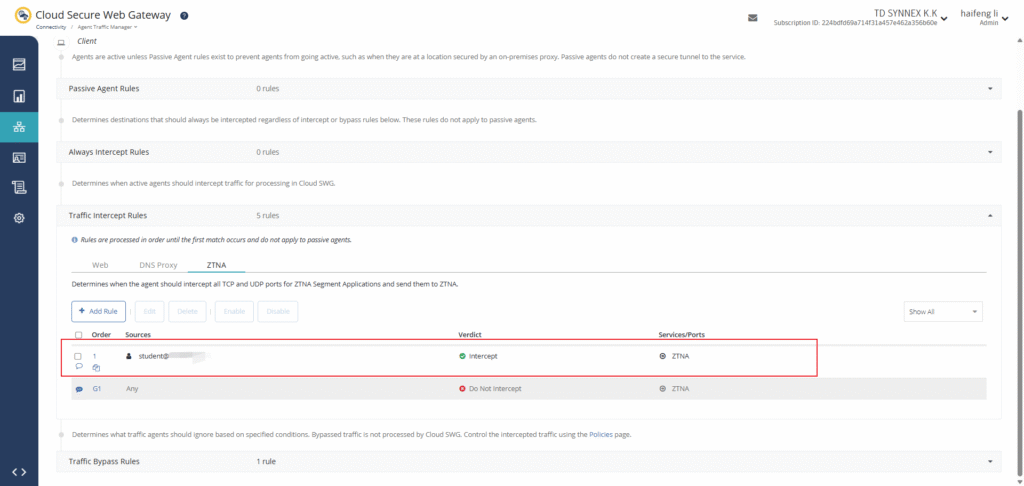This screenshot has width=1024, height=486.
Task: Open the TD SYNNEX K.K account dropdown
Action: 944,18
